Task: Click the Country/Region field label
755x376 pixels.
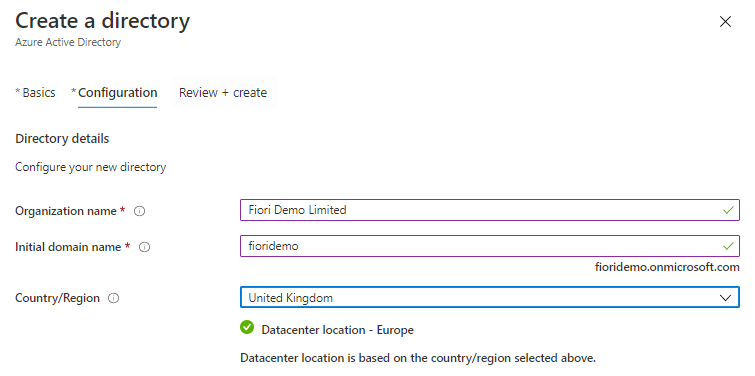Action: 57,298
